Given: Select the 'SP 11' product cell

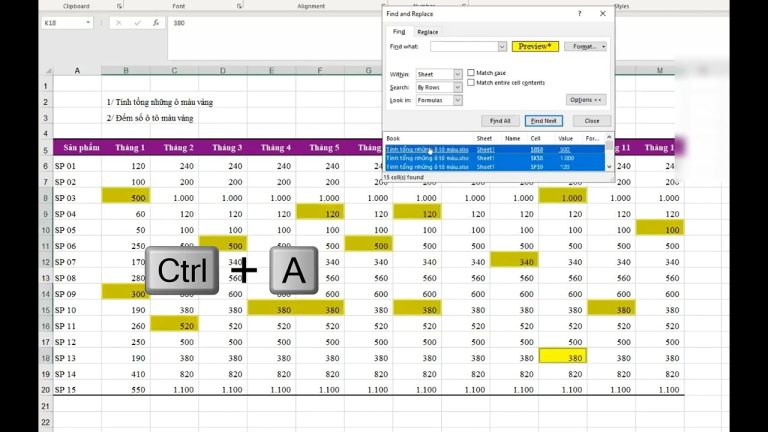Looking at the screenshot, I should click(x=77, y=326).
